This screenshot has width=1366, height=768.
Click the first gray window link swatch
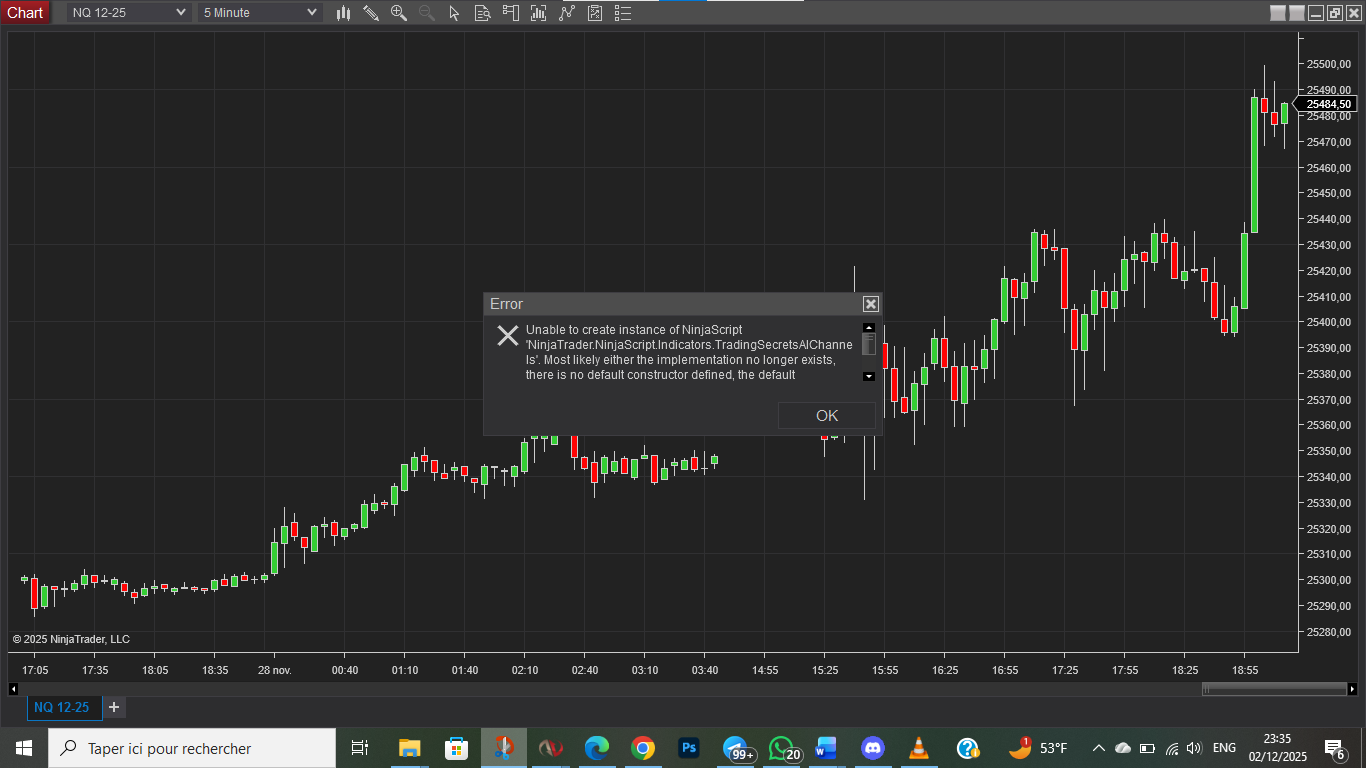[1277, 13]
